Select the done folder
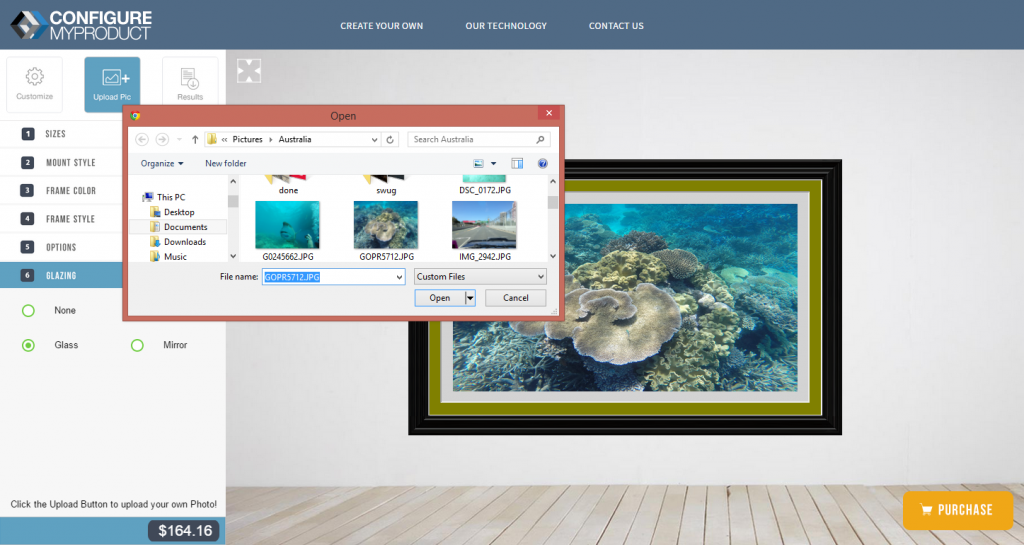Screen dimensions: 1024x545 pos(288,185)
